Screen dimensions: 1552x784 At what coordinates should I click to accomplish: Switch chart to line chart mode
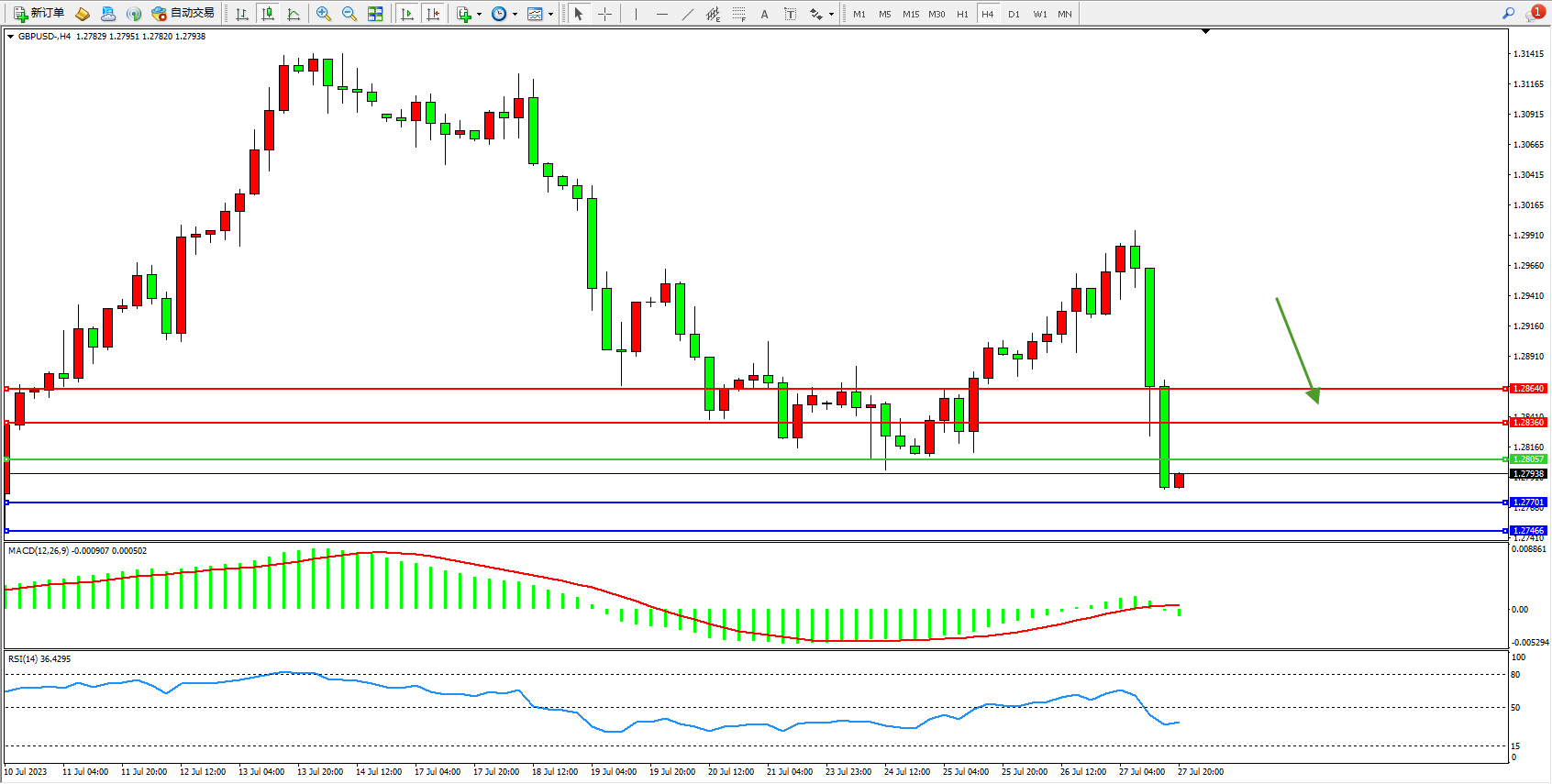[294, 14]
